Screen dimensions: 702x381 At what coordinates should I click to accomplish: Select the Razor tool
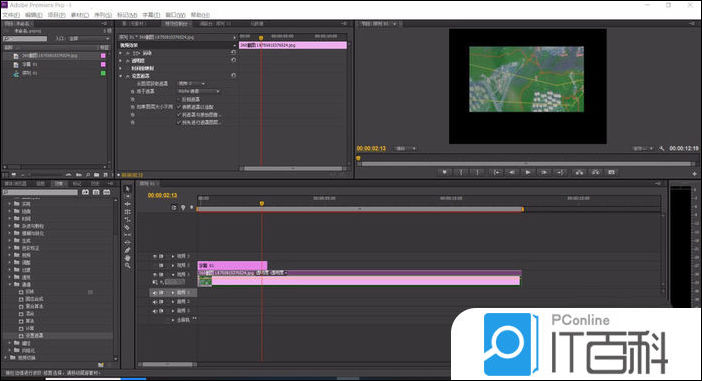pos(127,227)
